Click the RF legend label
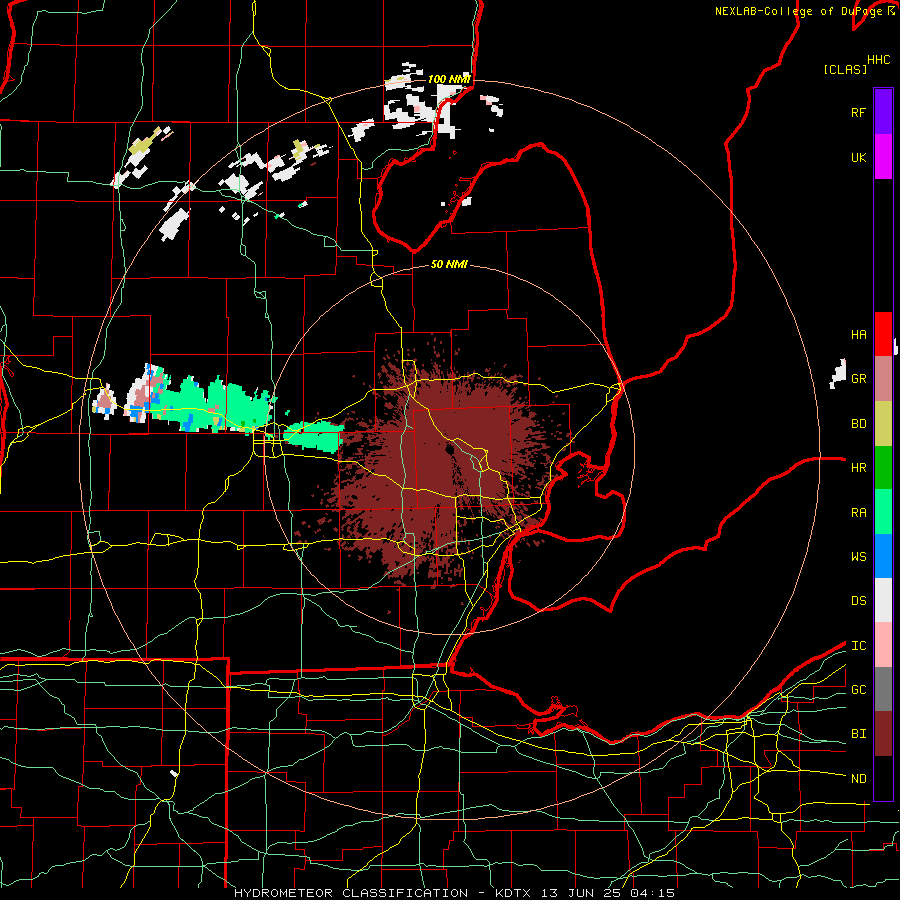Screen dimensions: 900x900 click(x=858, y=112)
